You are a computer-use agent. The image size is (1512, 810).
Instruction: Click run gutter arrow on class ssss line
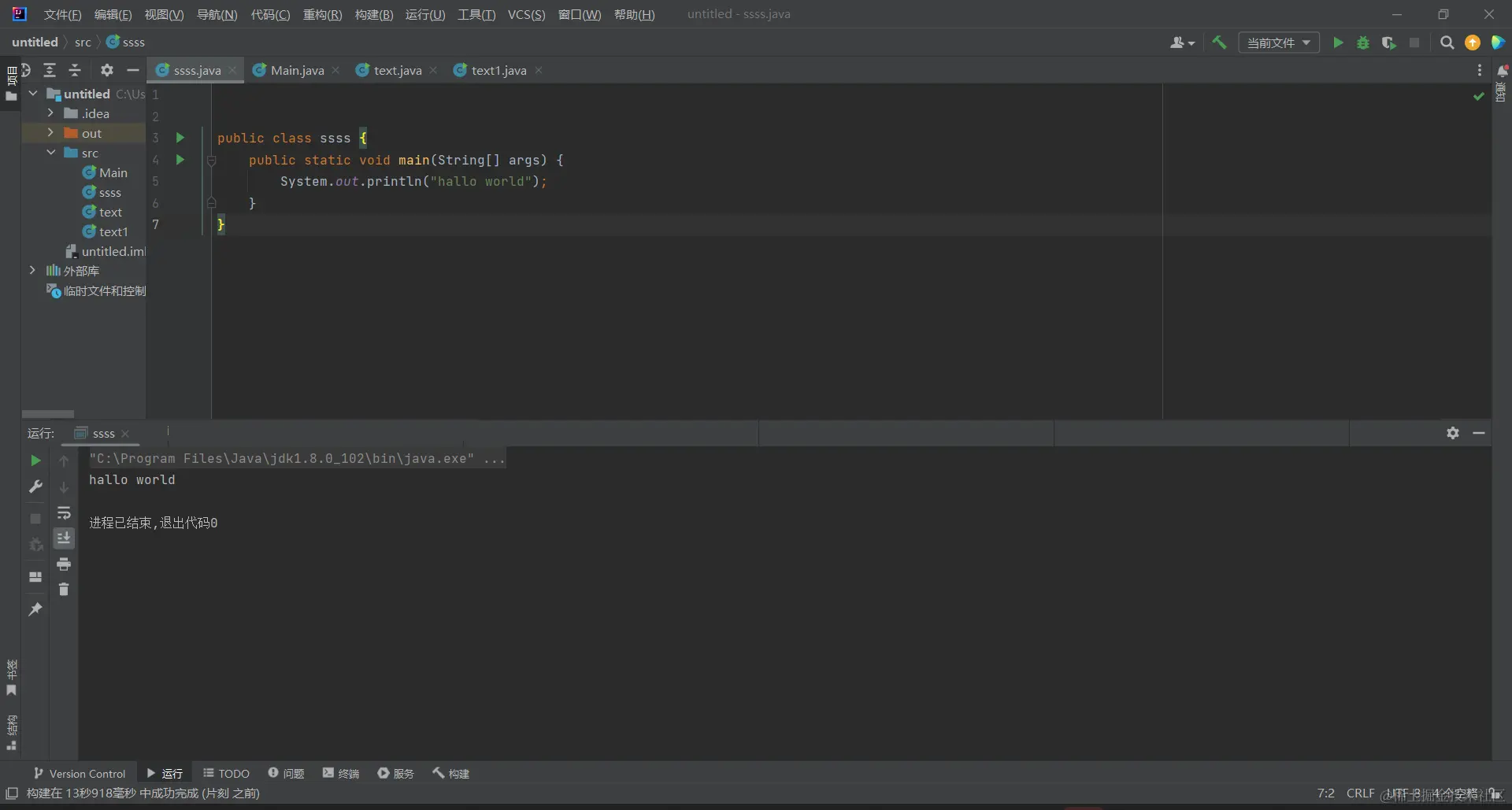tap(180, 138)
